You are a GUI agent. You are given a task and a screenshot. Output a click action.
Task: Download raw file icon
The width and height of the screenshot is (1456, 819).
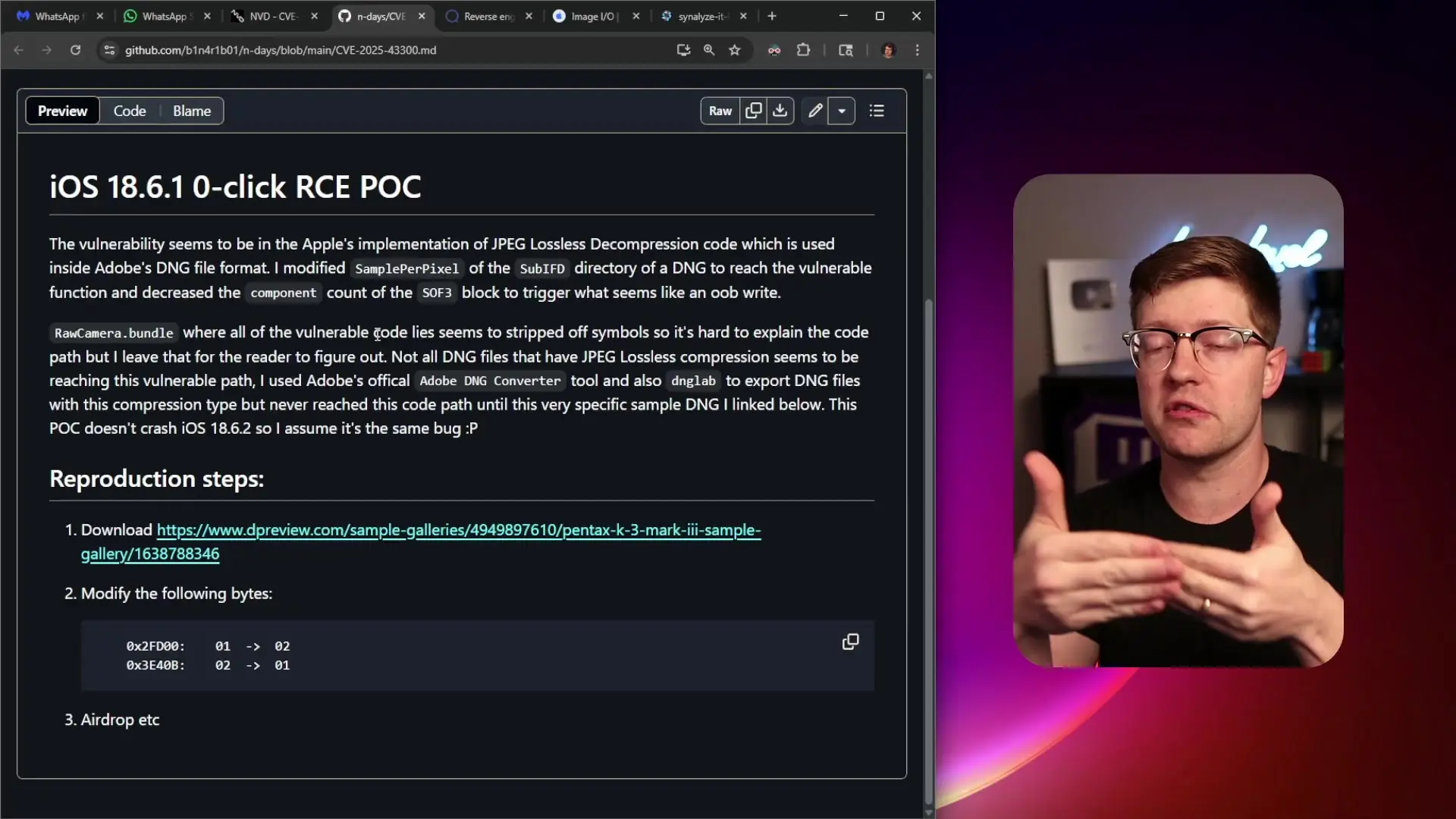[780, 111]
